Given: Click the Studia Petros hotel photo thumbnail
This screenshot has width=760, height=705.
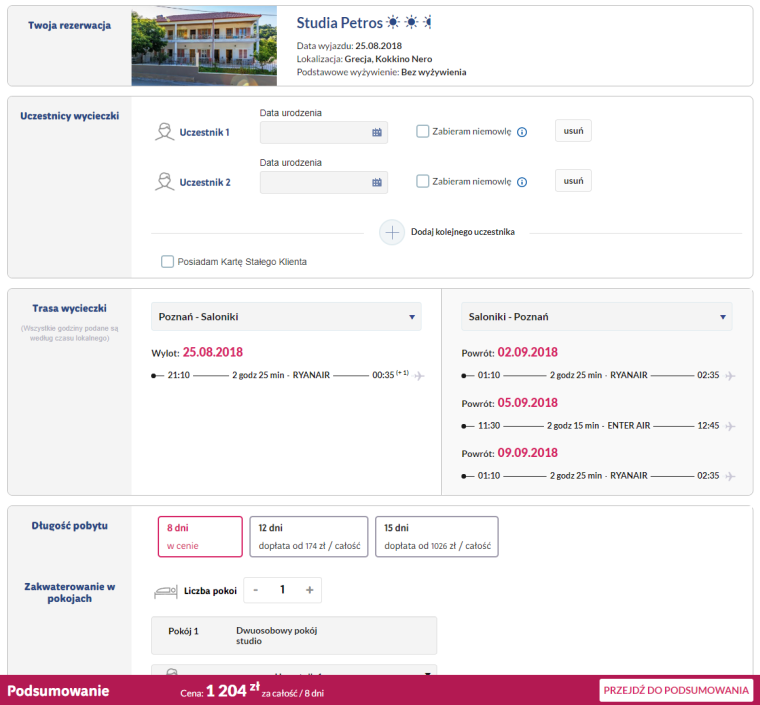Looking at the screenshot, I should click(204, 46).
